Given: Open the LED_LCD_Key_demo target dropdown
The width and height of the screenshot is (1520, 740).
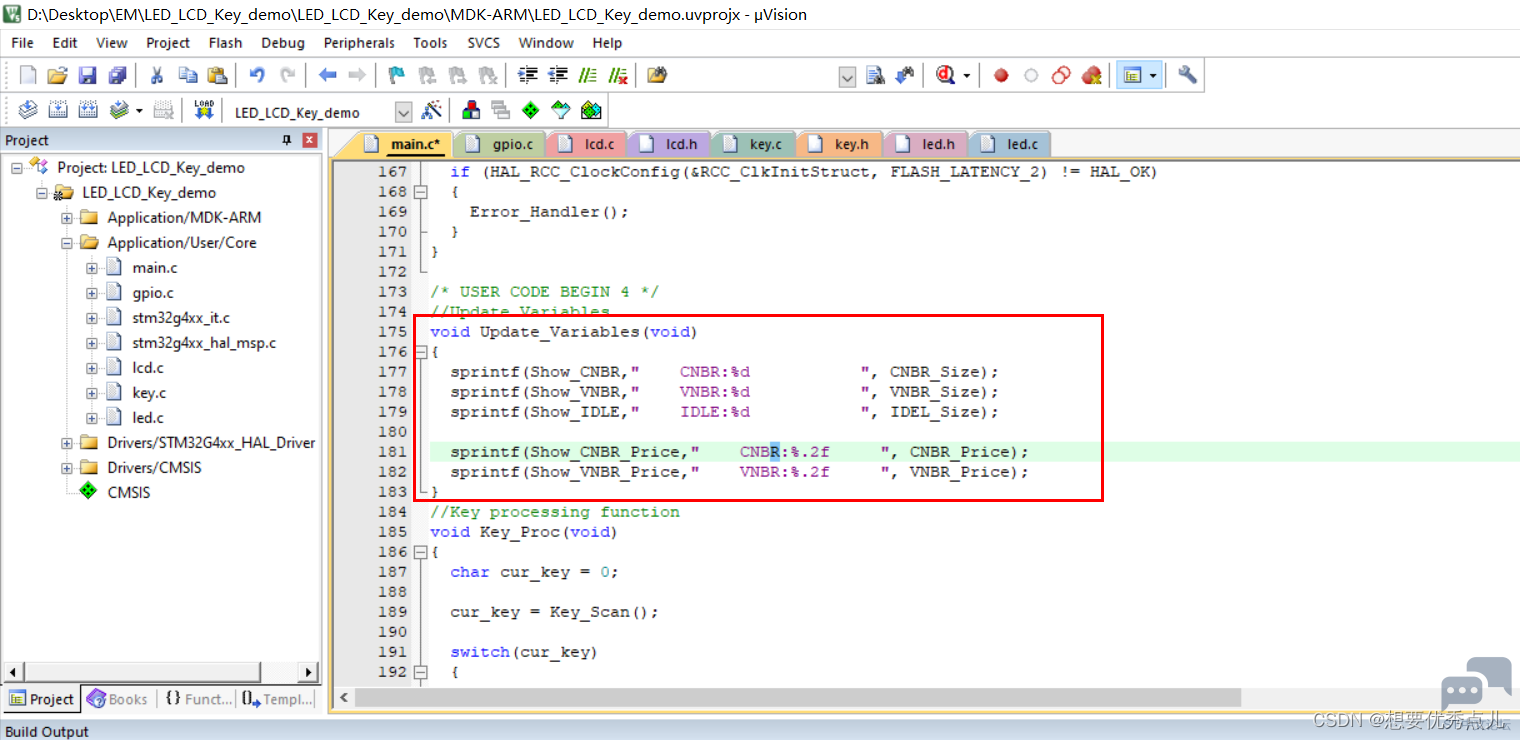Looking at the screenshot, I should click(403, 112).
